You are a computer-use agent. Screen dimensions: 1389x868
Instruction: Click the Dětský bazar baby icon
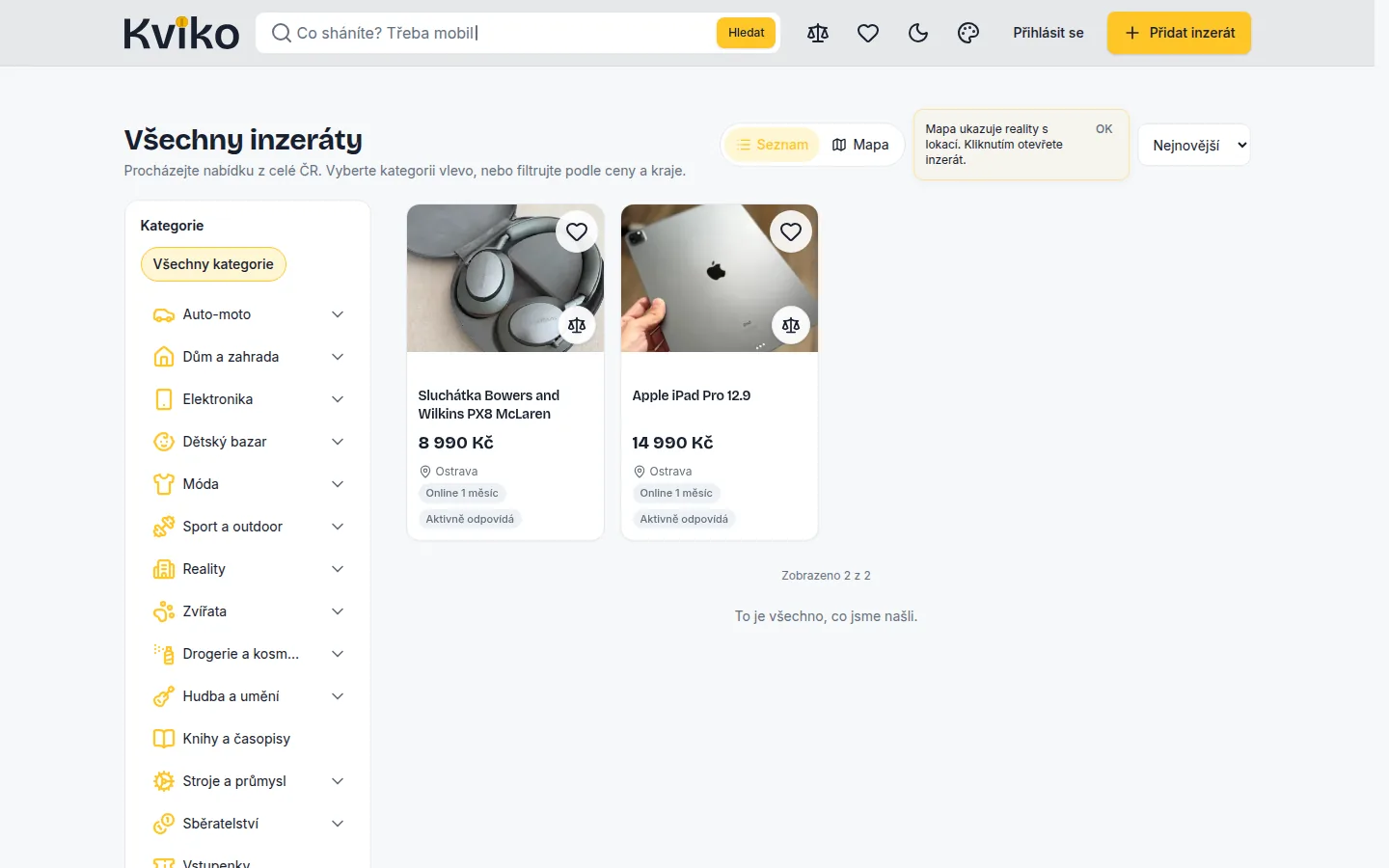(x=164, y=442)
